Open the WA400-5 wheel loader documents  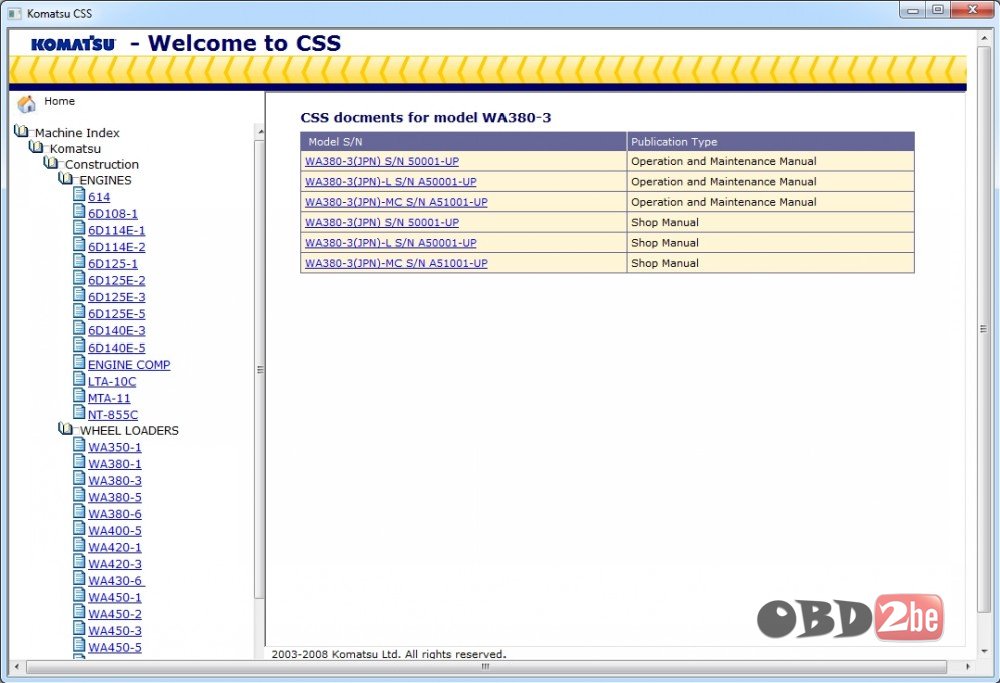[x=115, y=531]
